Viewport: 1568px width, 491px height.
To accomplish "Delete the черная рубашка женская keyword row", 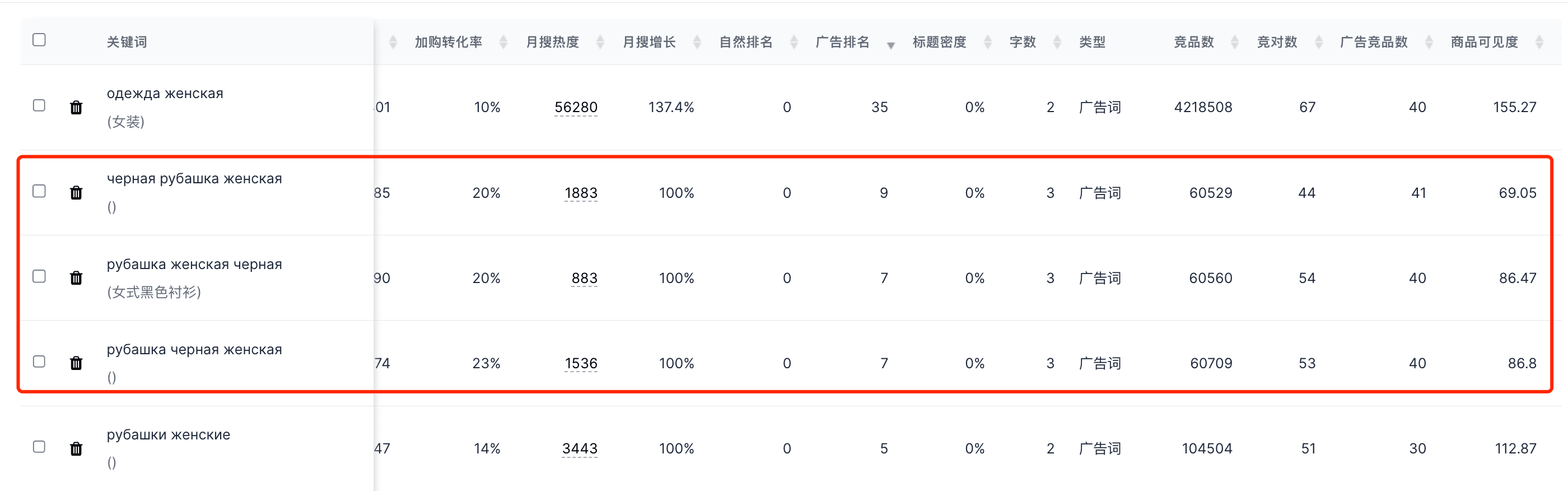I will pyautogui.click(x=76, y=193).
